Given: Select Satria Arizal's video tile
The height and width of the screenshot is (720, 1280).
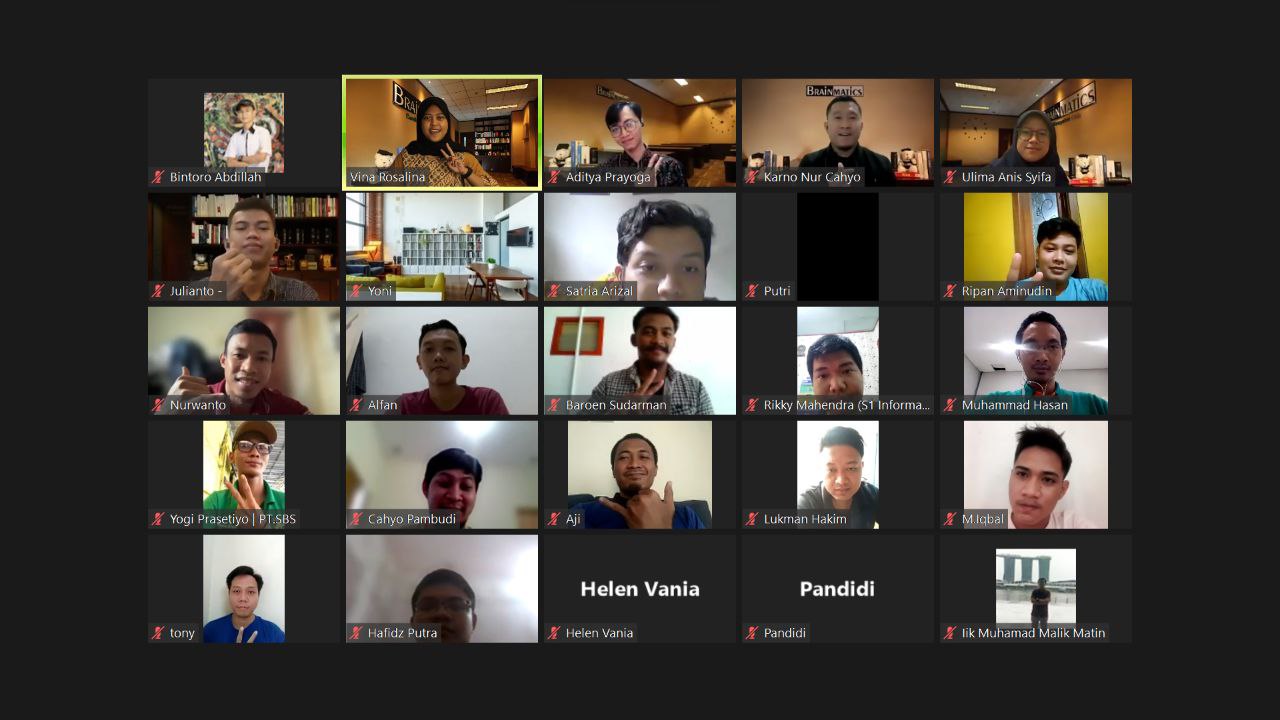Looking at the screenshot, I should [640, 247].
